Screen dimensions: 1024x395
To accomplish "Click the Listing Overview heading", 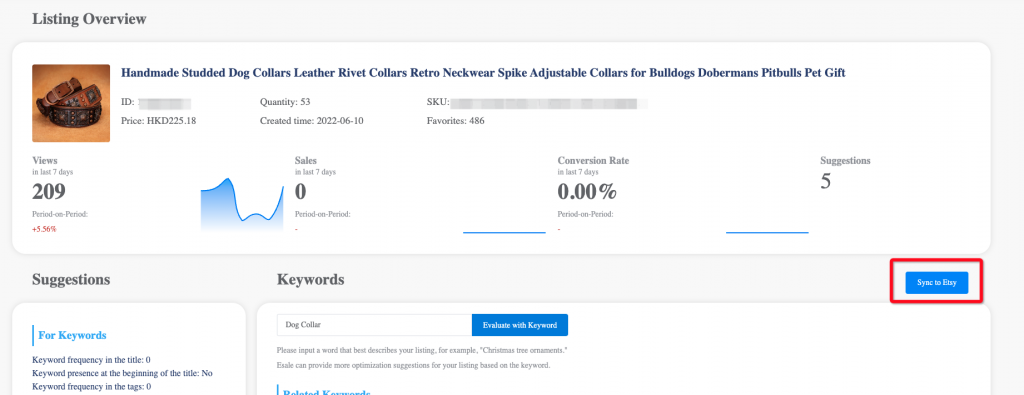I will click(x=89, y=19).
